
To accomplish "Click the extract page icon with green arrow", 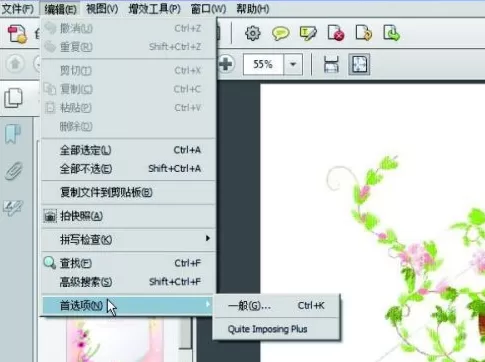I will click(391, 33).
